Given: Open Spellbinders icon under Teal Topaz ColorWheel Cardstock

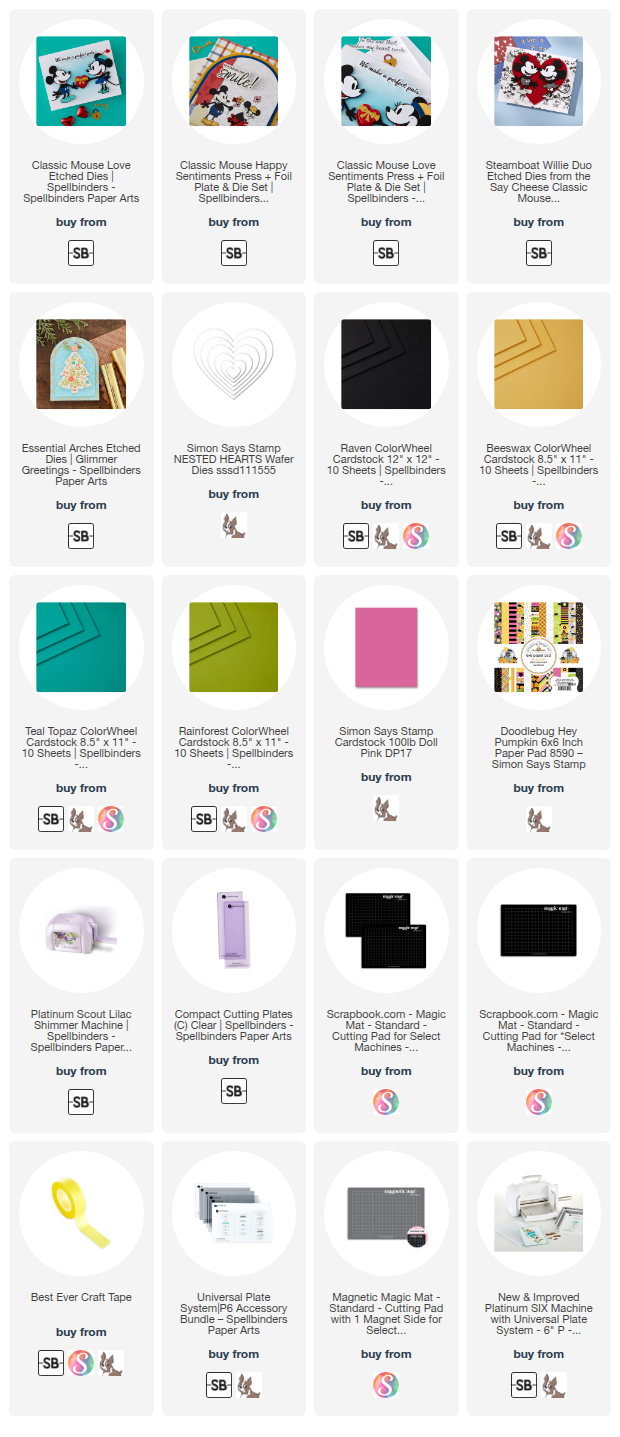Looking at the screenshot, I should (51, 820).
